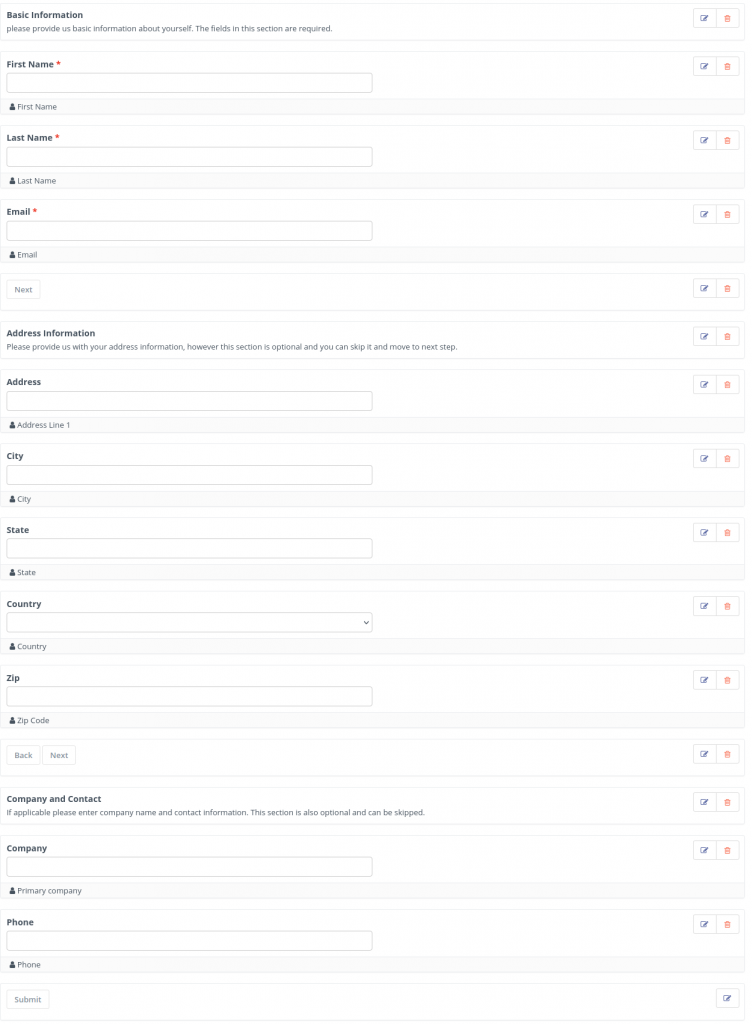Focus the First Name input field

(189, 83)
